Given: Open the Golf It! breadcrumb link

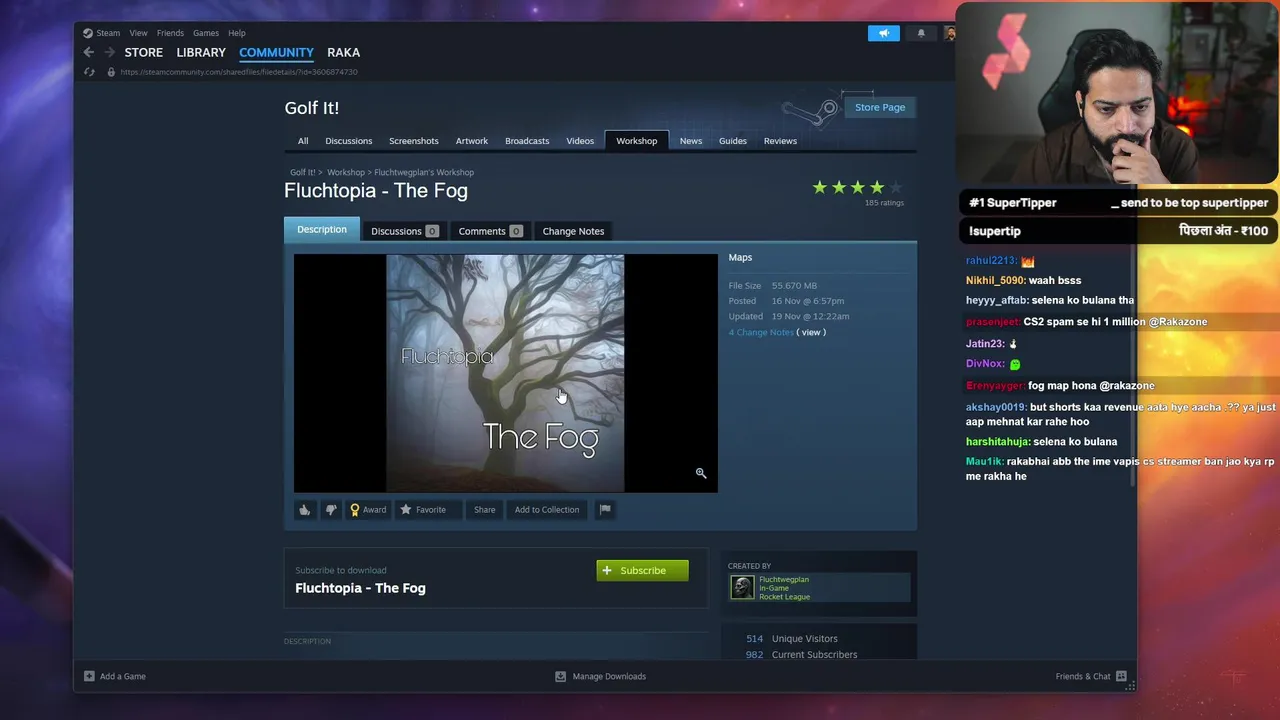Looking at the screenshot, I should click(302, 172).
